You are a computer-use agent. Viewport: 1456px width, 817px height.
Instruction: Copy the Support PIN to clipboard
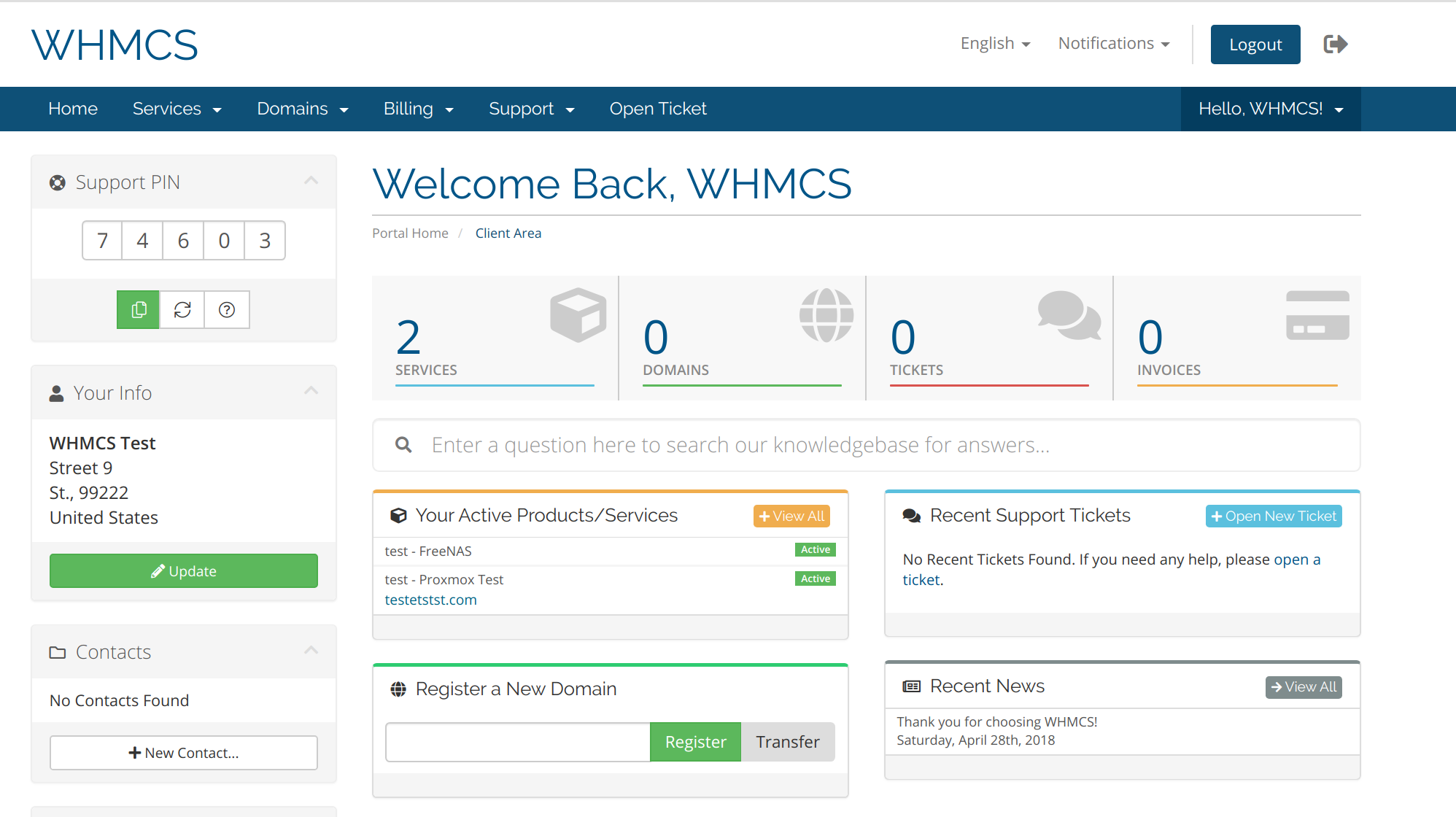137,309
